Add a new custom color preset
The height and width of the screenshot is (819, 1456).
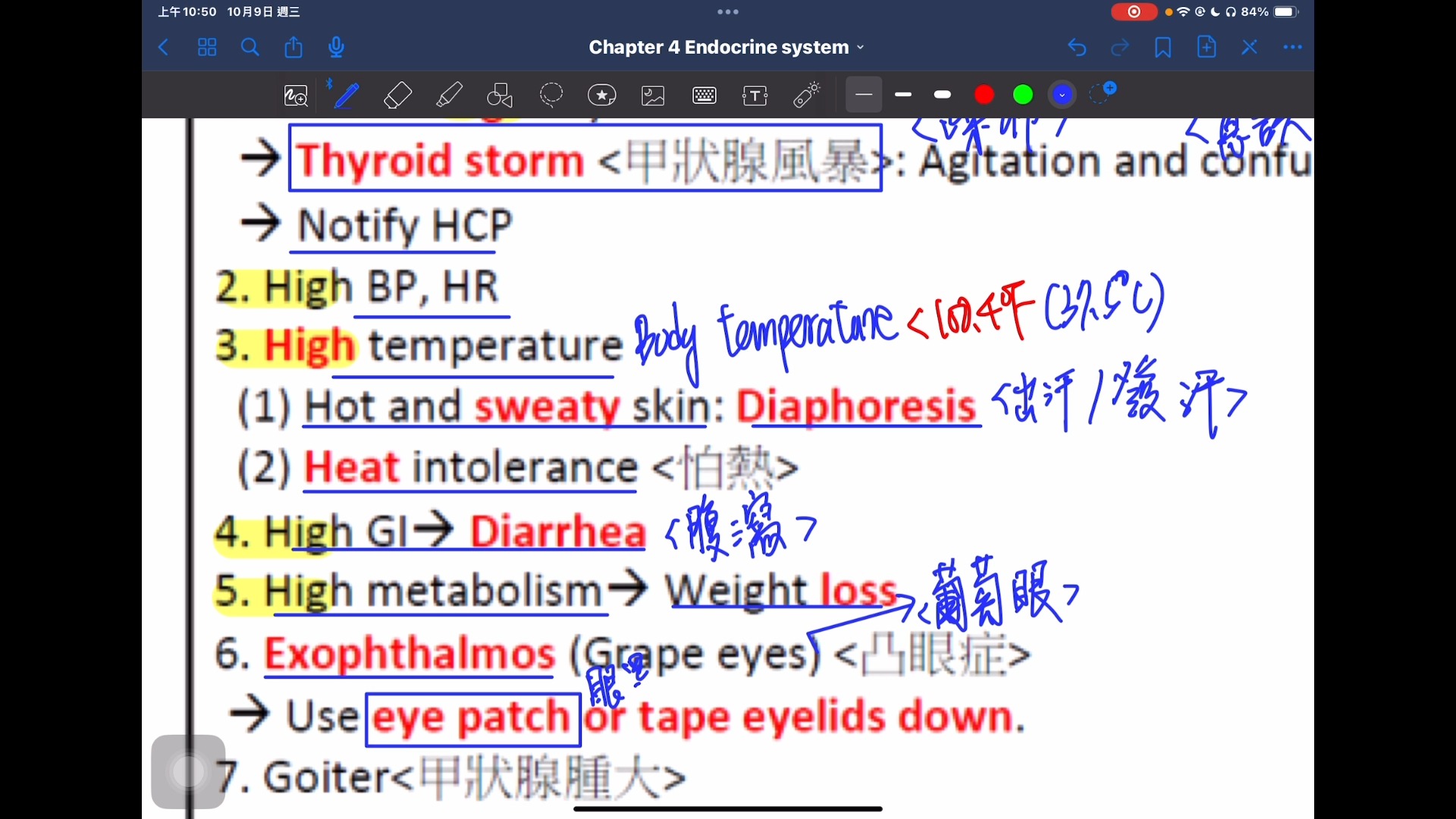click(1102, 93)
